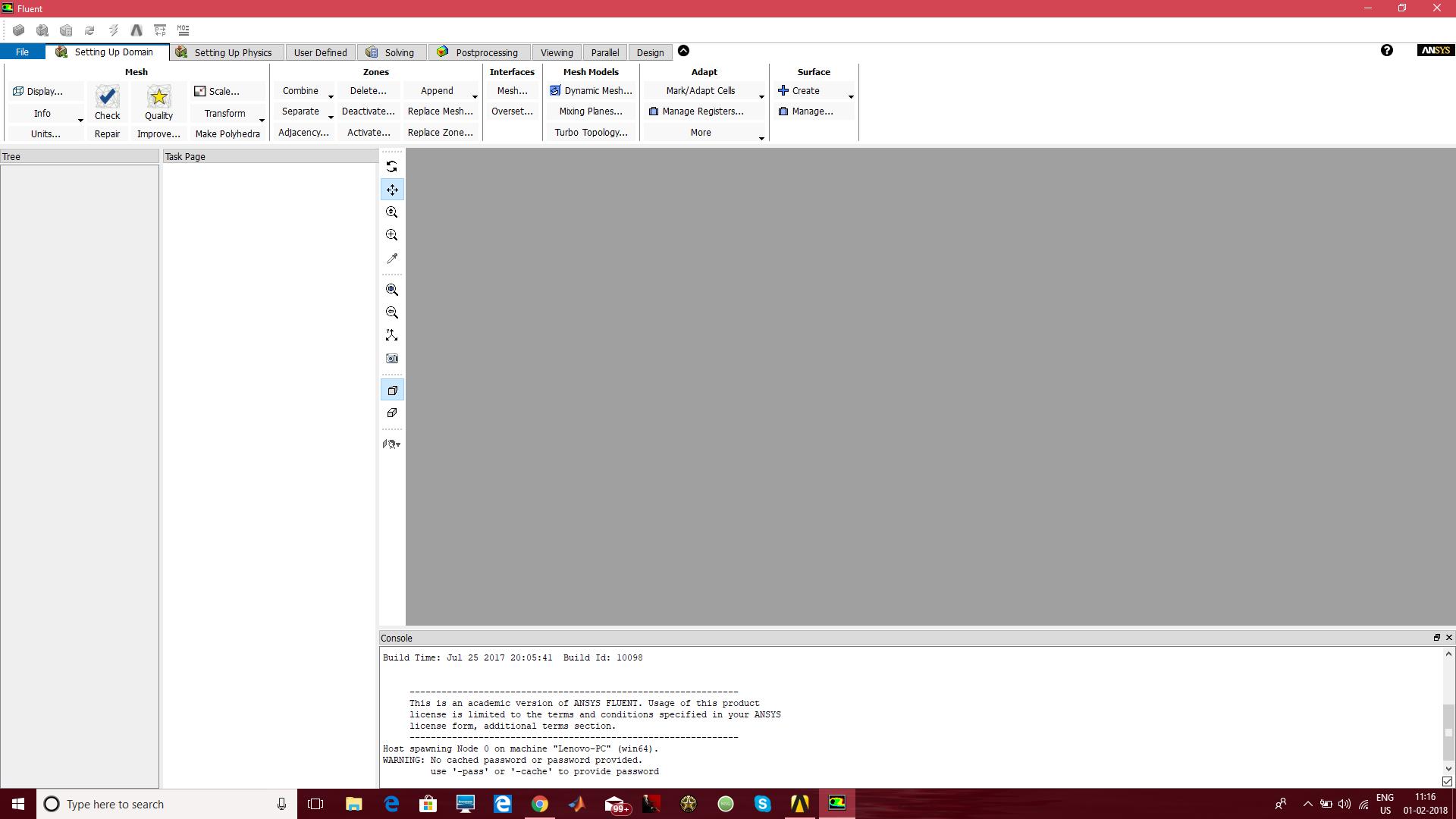Viewport: 1456px width, 819px height.
Task: Open the File menu
Action: [22, 52]
